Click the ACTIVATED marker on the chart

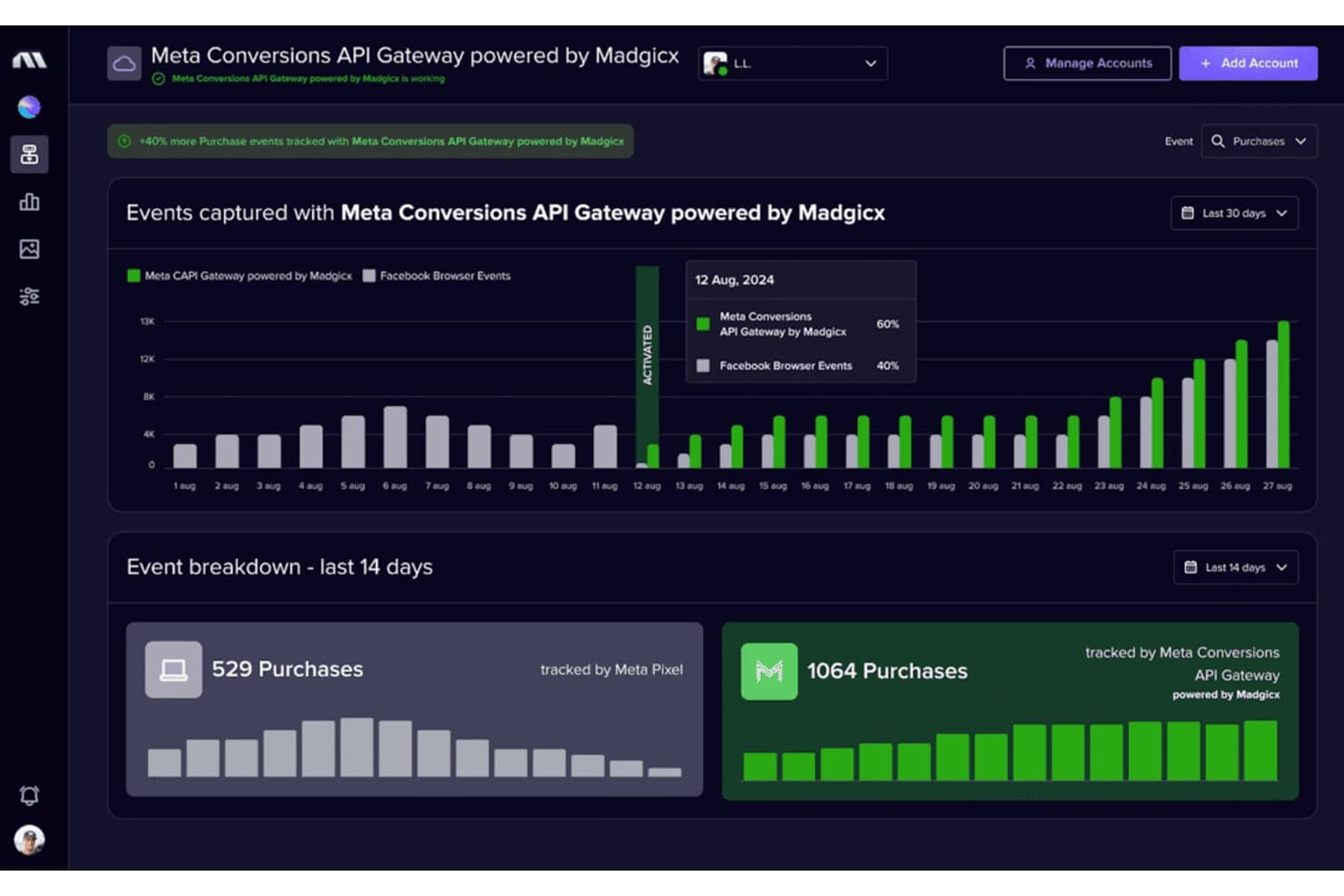pos(647,355)
